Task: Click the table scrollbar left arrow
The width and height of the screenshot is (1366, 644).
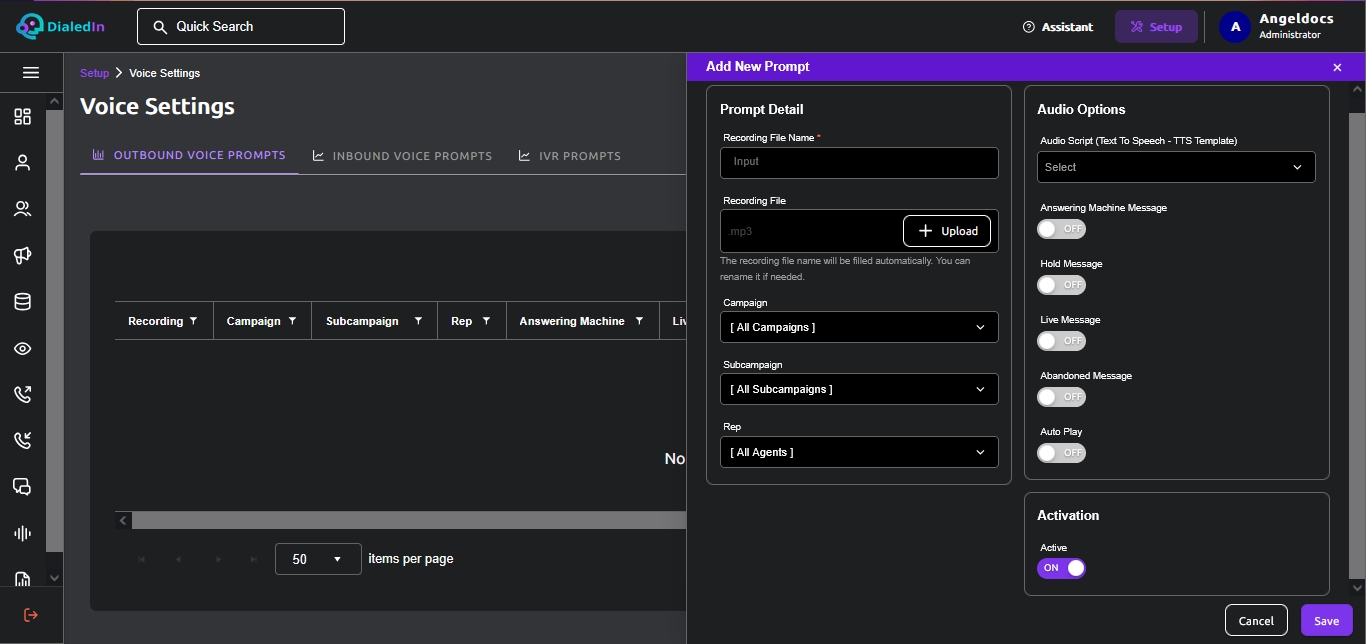Action: 123,520
